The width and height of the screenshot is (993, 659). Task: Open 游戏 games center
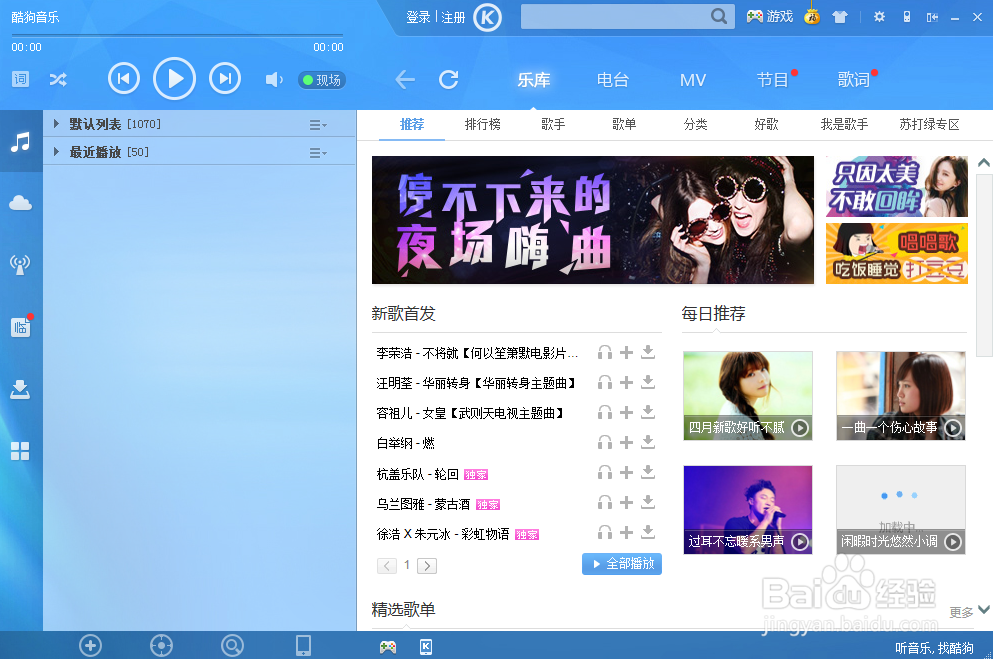pyautogui.click(x=769, y=16)
